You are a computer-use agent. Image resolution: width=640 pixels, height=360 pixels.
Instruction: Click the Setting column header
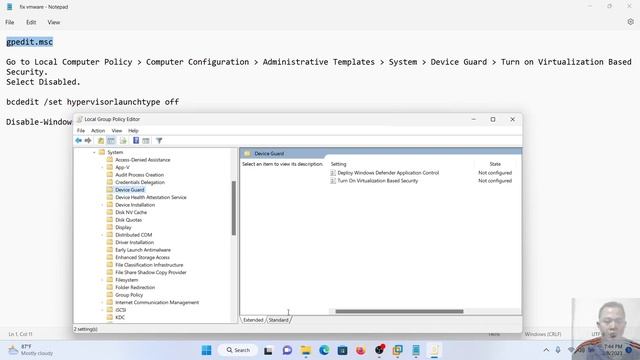tap(338, 164)
